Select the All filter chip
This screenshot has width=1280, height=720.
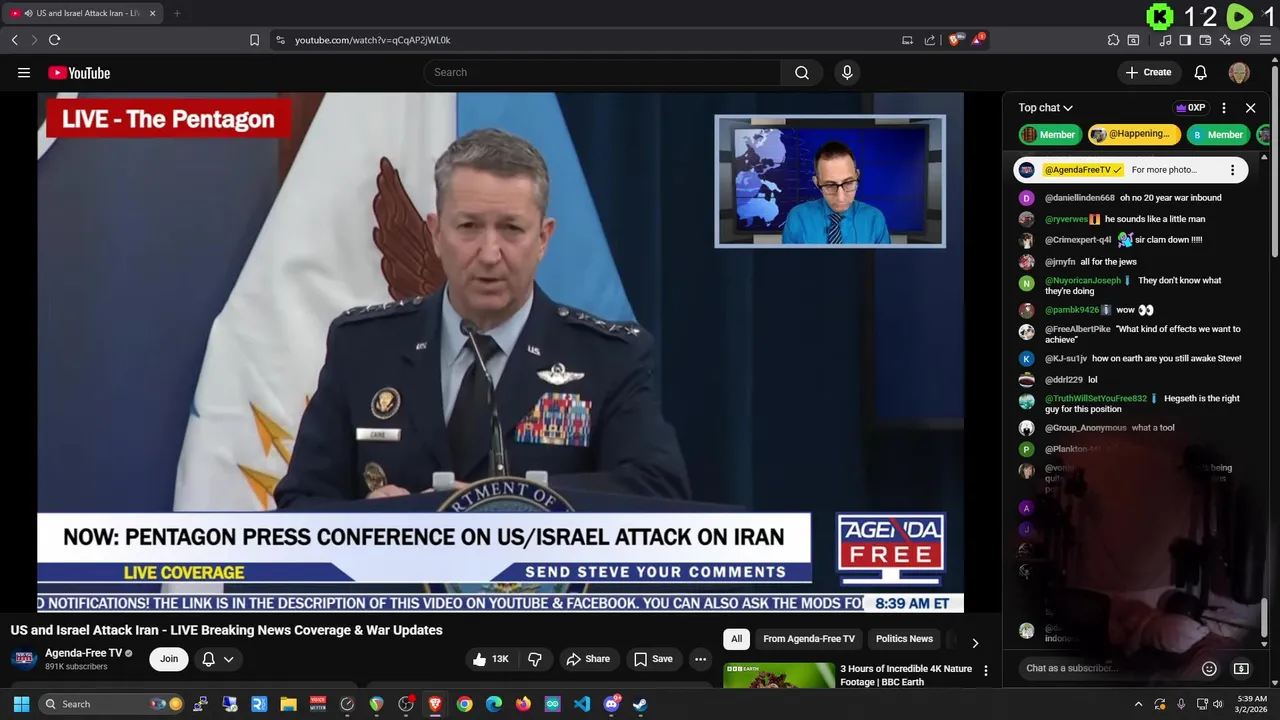click(736, 639)
